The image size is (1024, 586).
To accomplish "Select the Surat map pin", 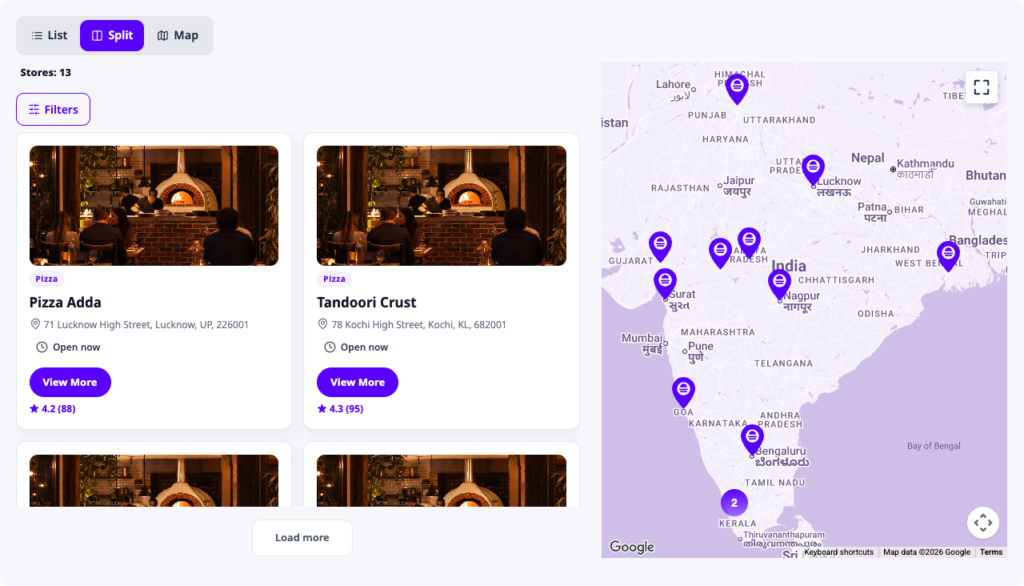I will [665, 284].
